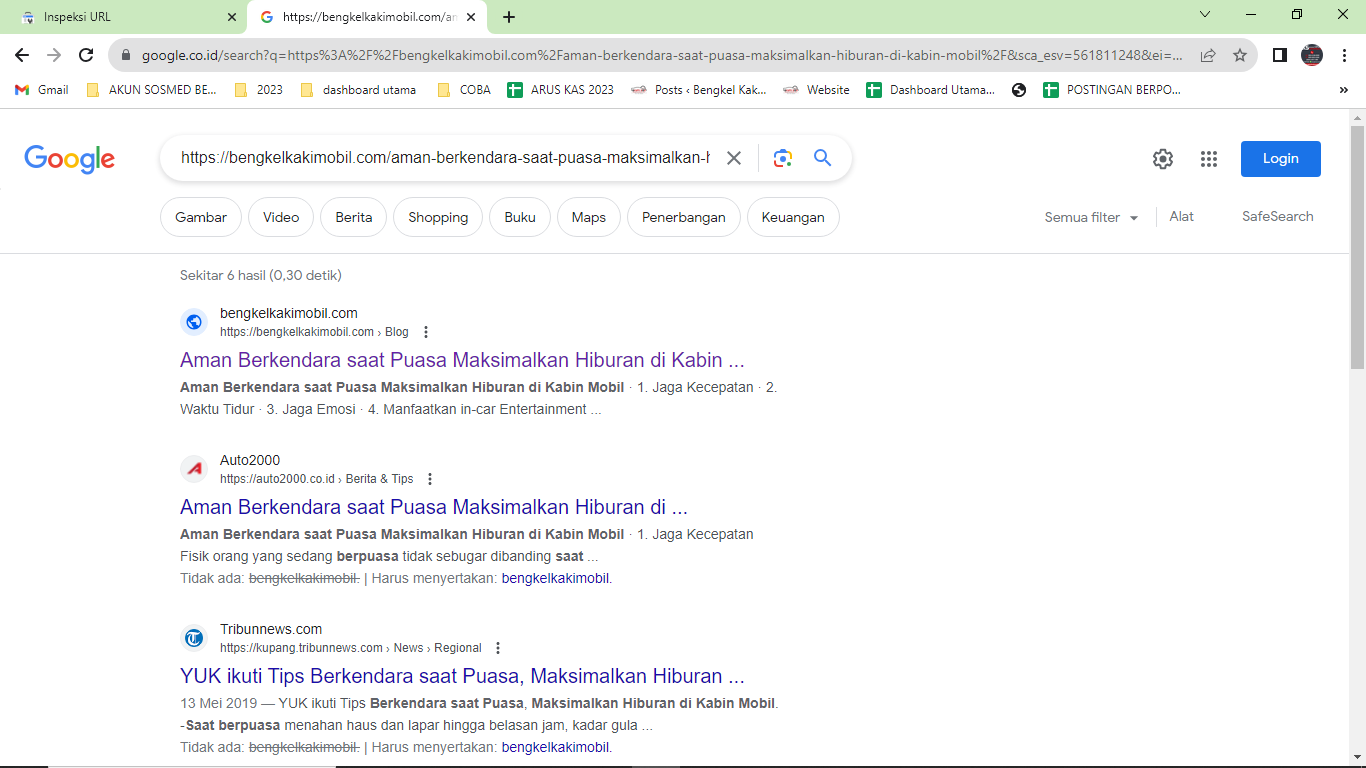Expand the Semua filter dropdown
Screen dimensions: 1366x768
point(1091,217)
